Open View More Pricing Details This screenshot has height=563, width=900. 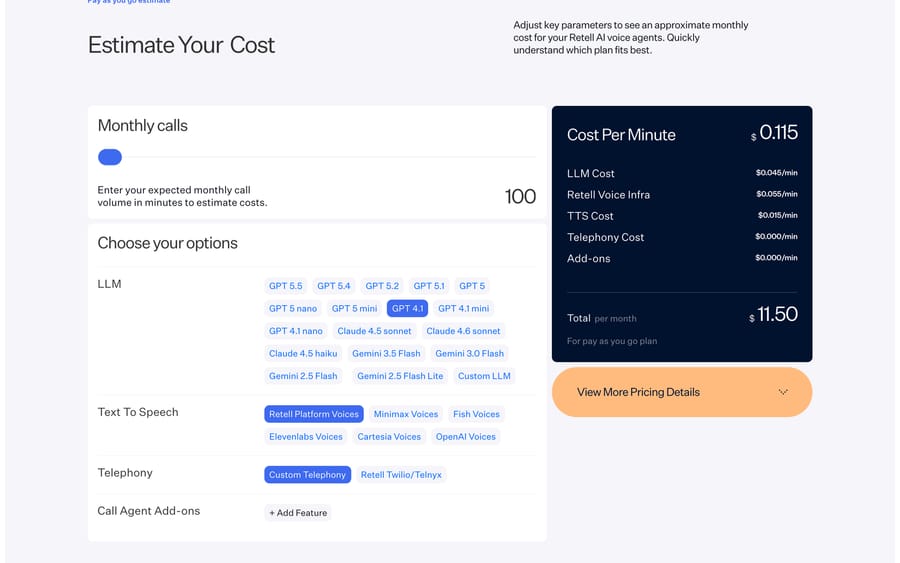click(682, 392)
